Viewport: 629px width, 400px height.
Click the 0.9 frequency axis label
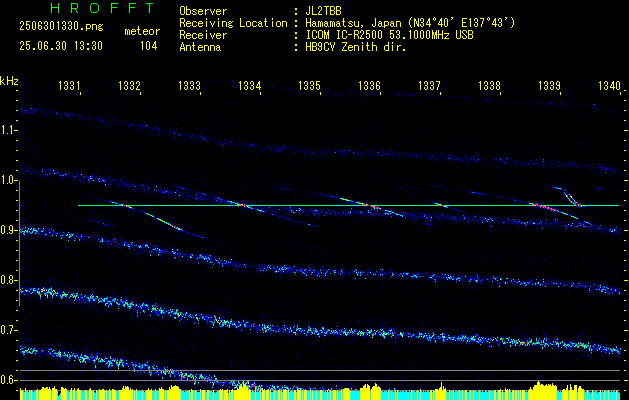[8, 230]
